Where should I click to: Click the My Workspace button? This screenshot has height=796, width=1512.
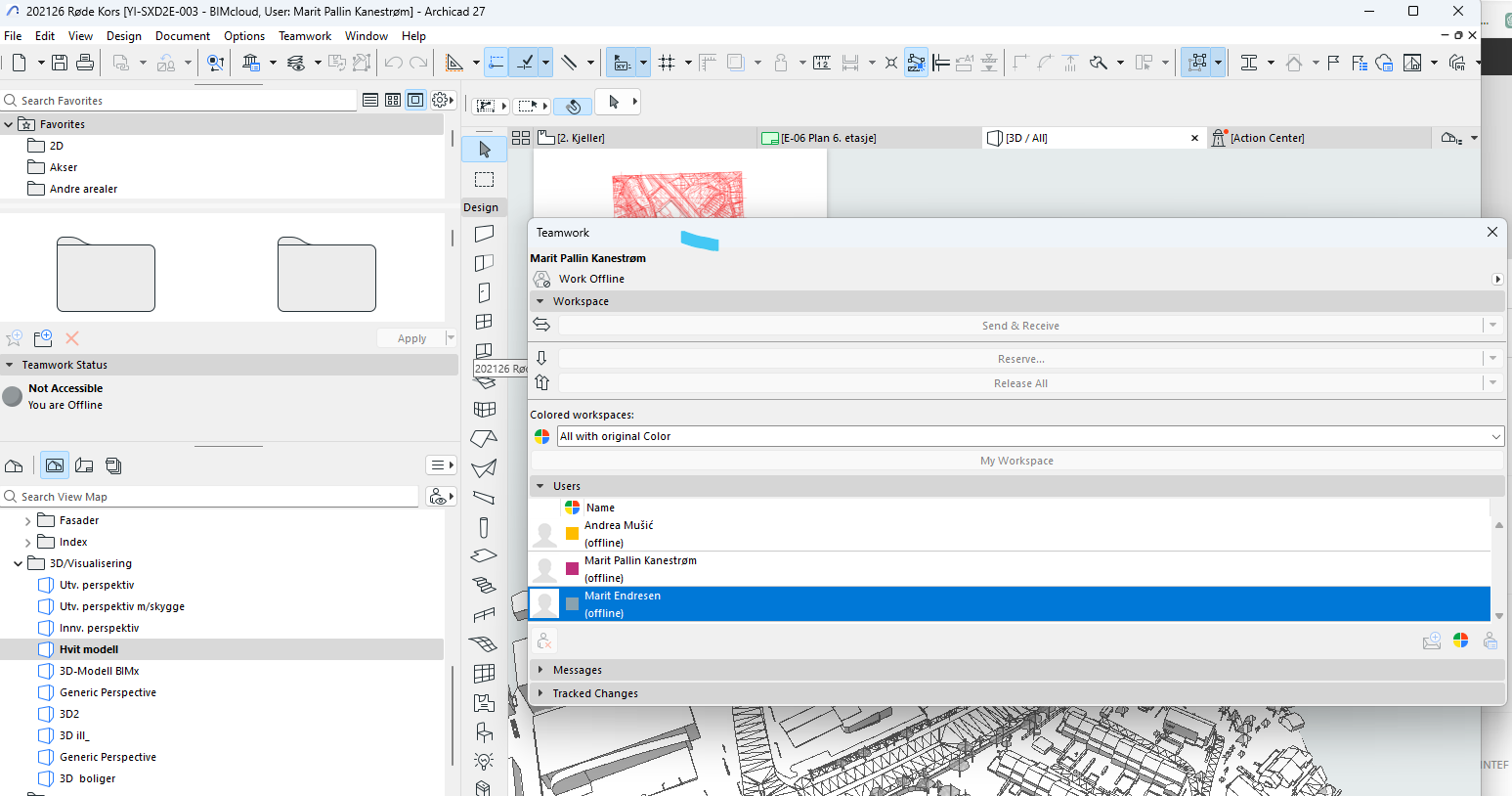[x=1016, y=461]
